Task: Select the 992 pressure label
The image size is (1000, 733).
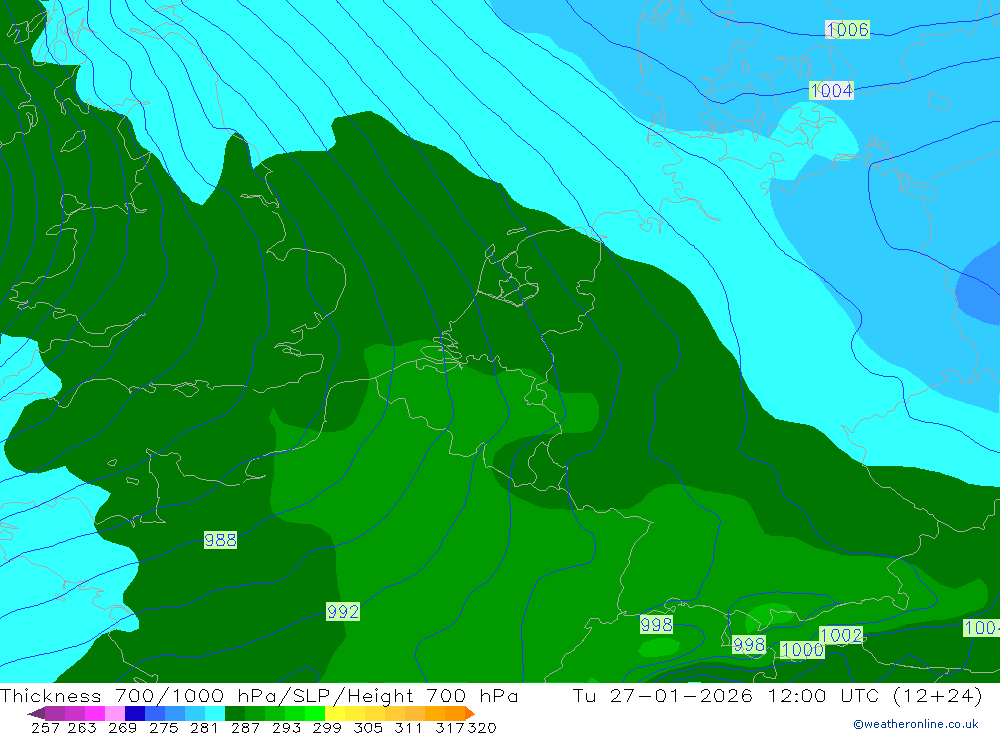Action: [343, 612]
